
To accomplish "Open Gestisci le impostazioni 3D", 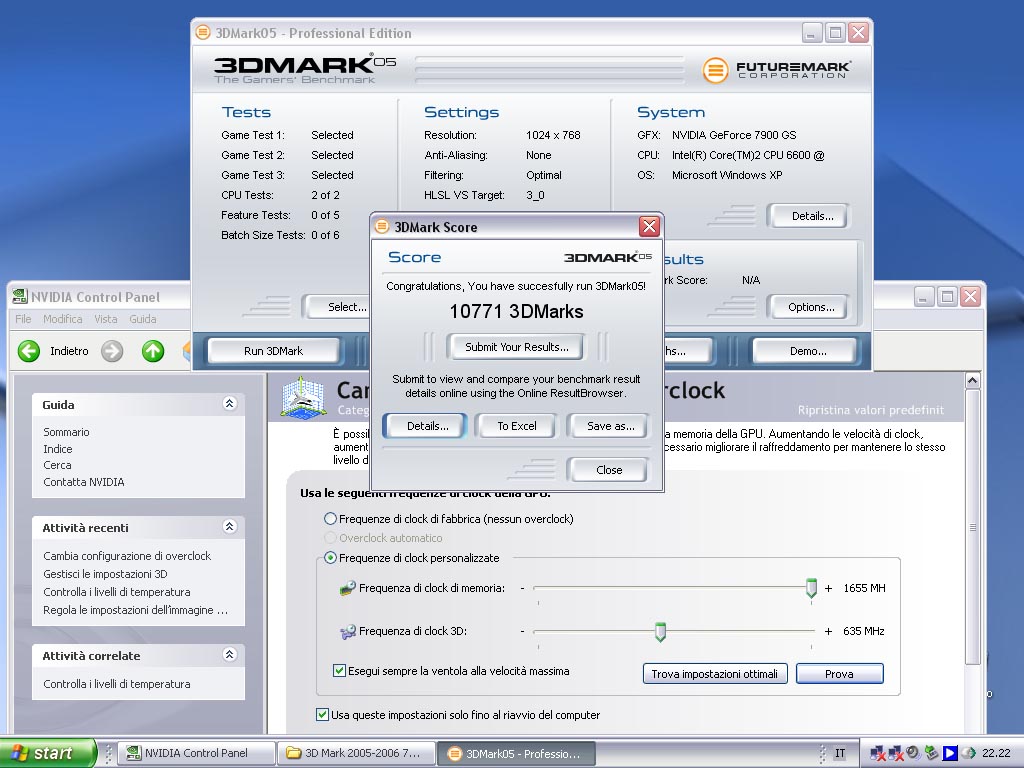I will [x=105, y=574].
